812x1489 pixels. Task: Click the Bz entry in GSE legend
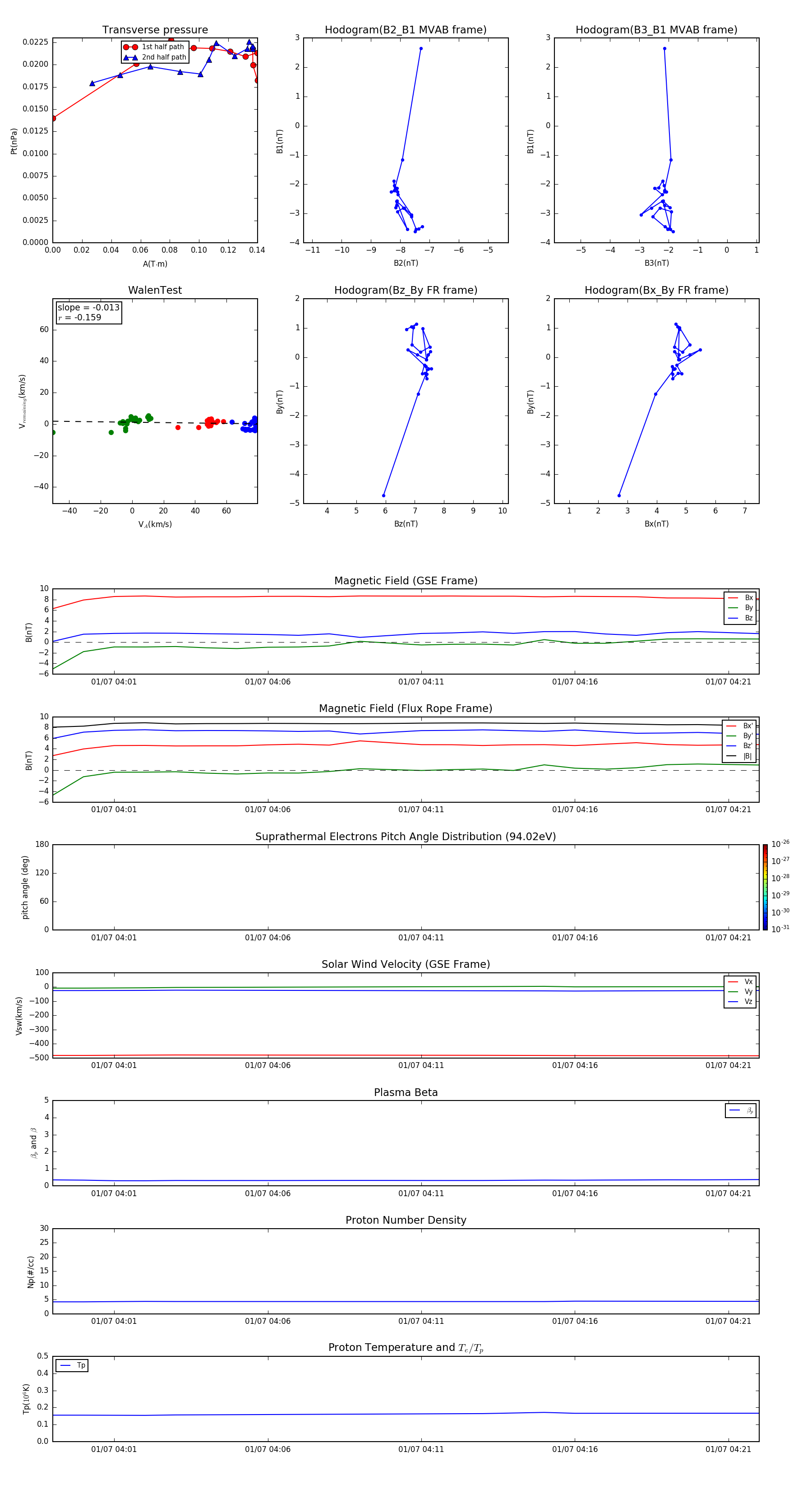(740, 618)
